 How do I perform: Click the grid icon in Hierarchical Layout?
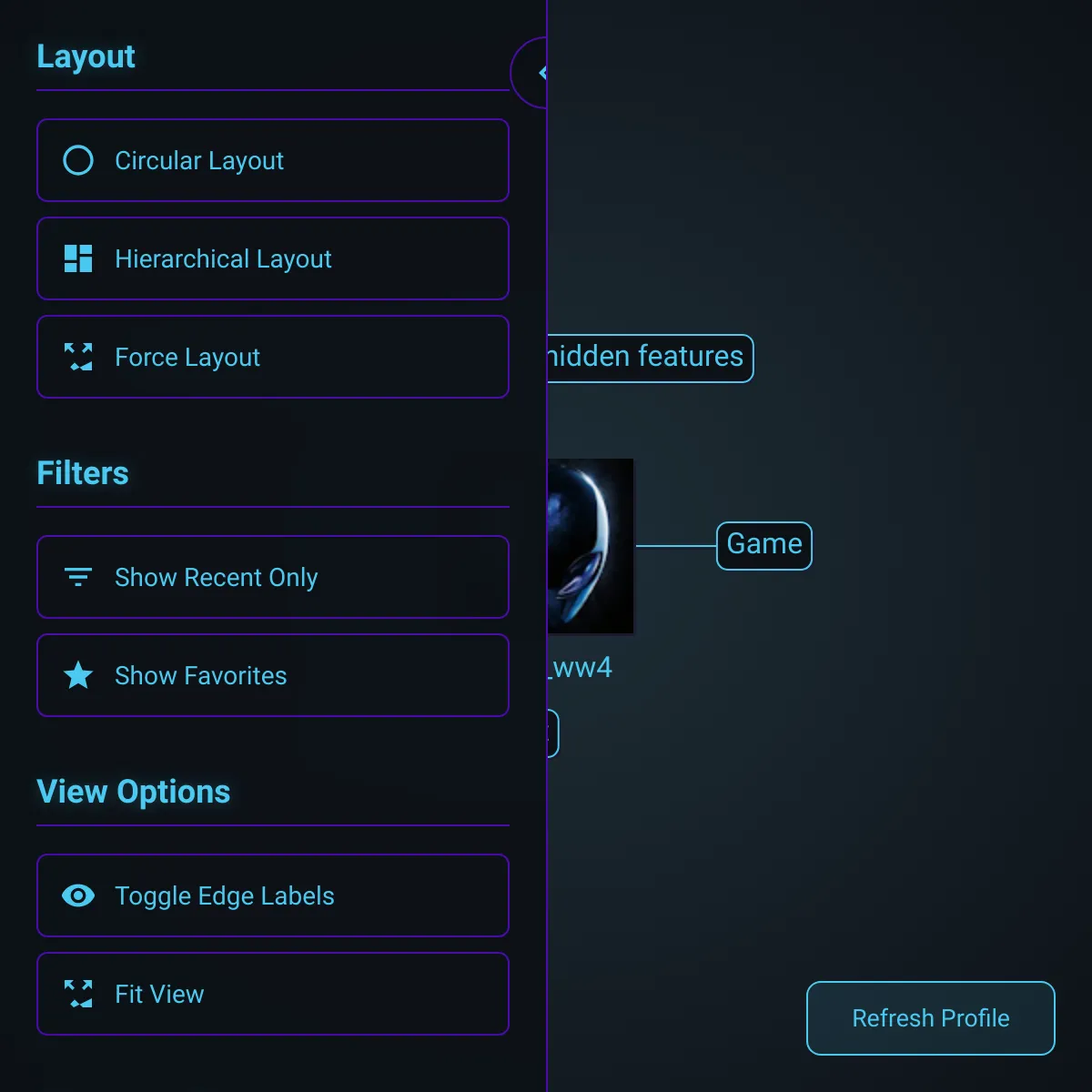(x=78, y=258)
